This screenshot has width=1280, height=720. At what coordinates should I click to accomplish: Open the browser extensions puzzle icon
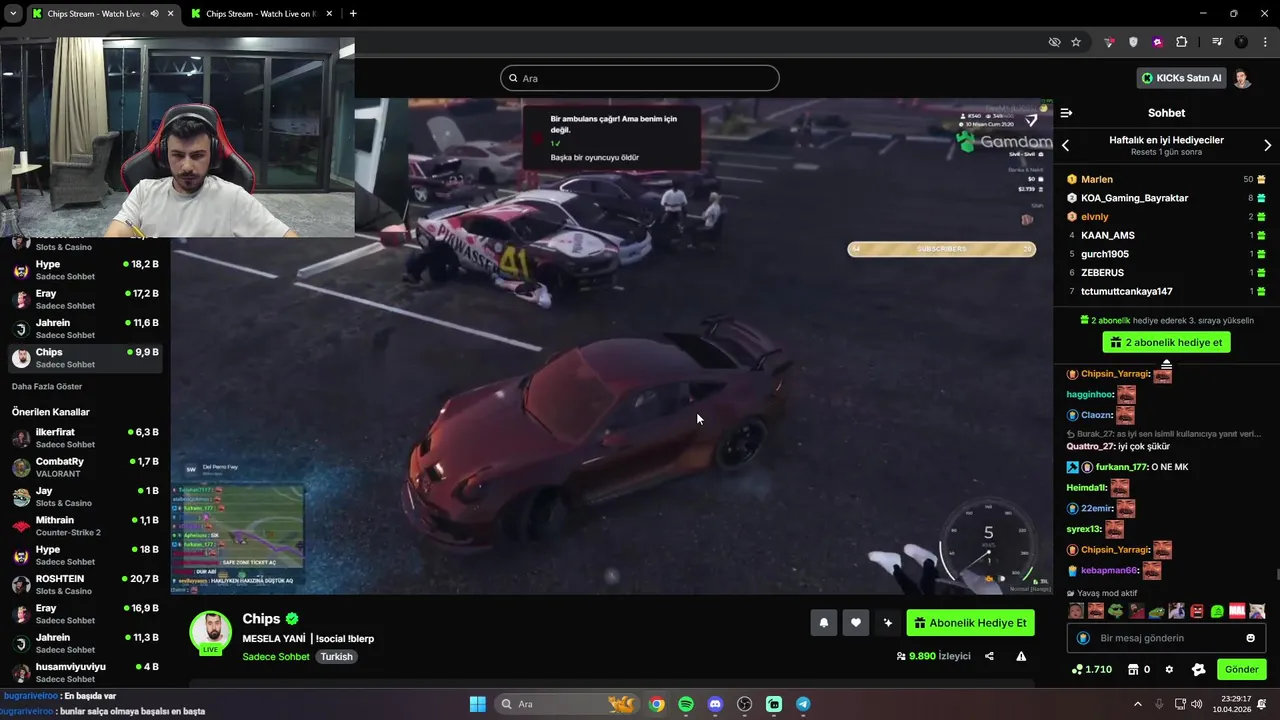click(1182, 42)
